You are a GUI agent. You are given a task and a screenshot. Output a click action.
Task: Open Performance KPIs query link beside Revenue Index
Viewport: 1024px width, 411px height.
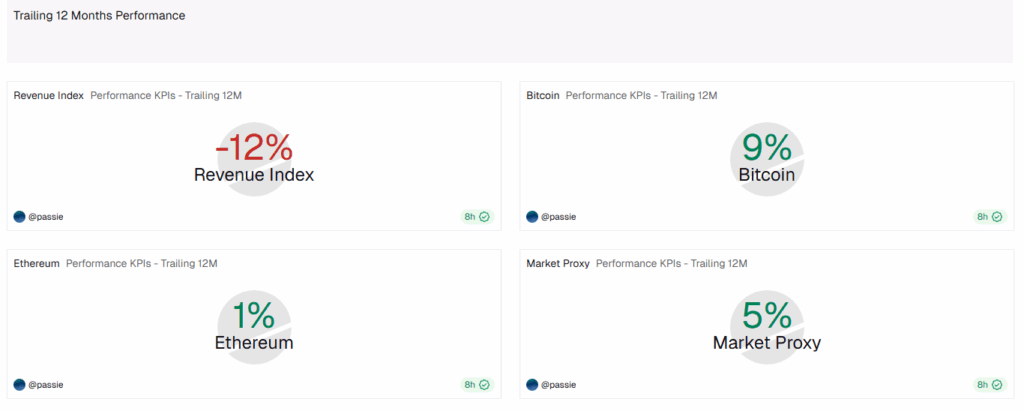[x=167, y=96]
